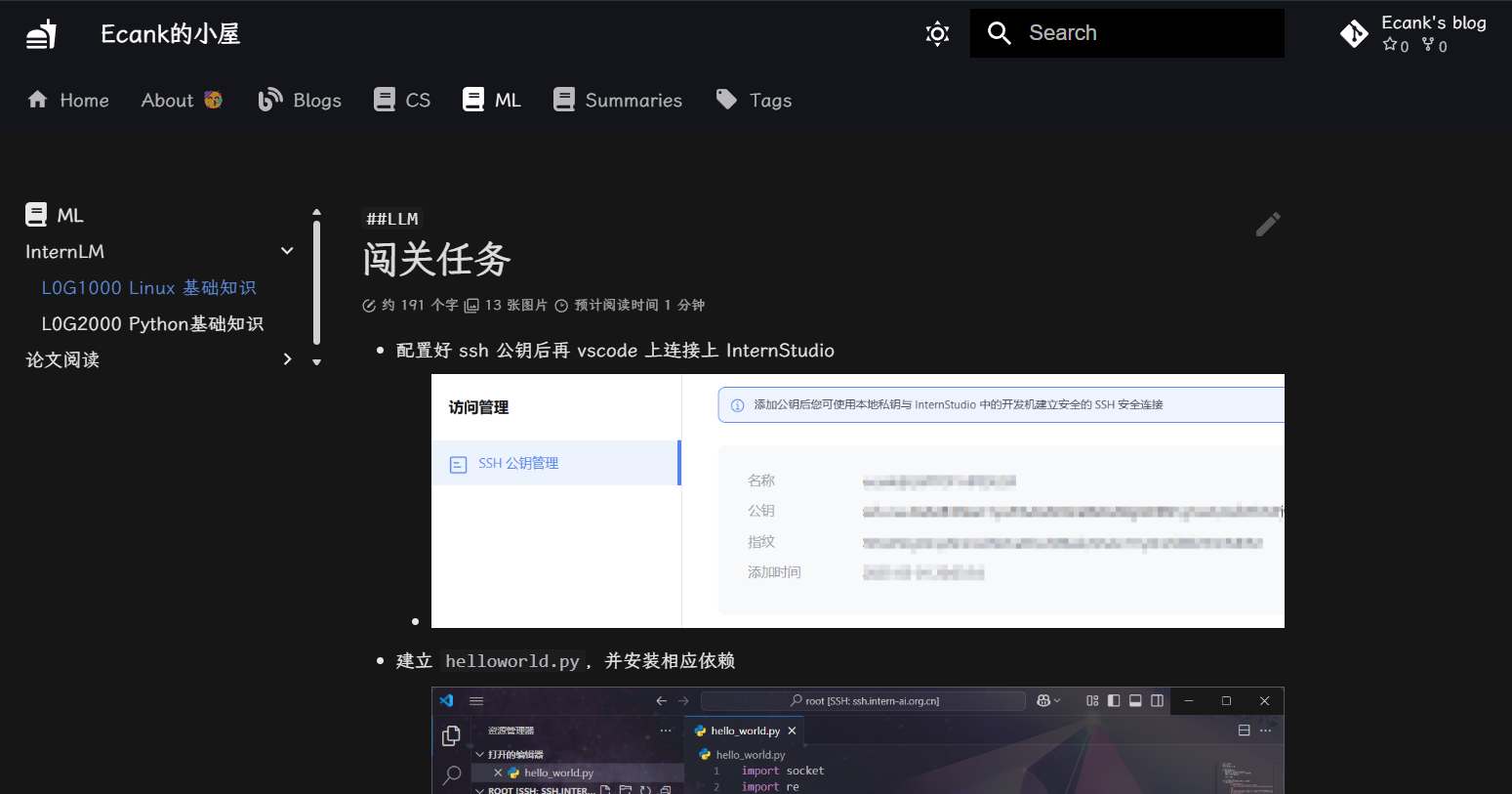
Task: Click the Blogs feed icon in navigation
Action: (269, 100)
